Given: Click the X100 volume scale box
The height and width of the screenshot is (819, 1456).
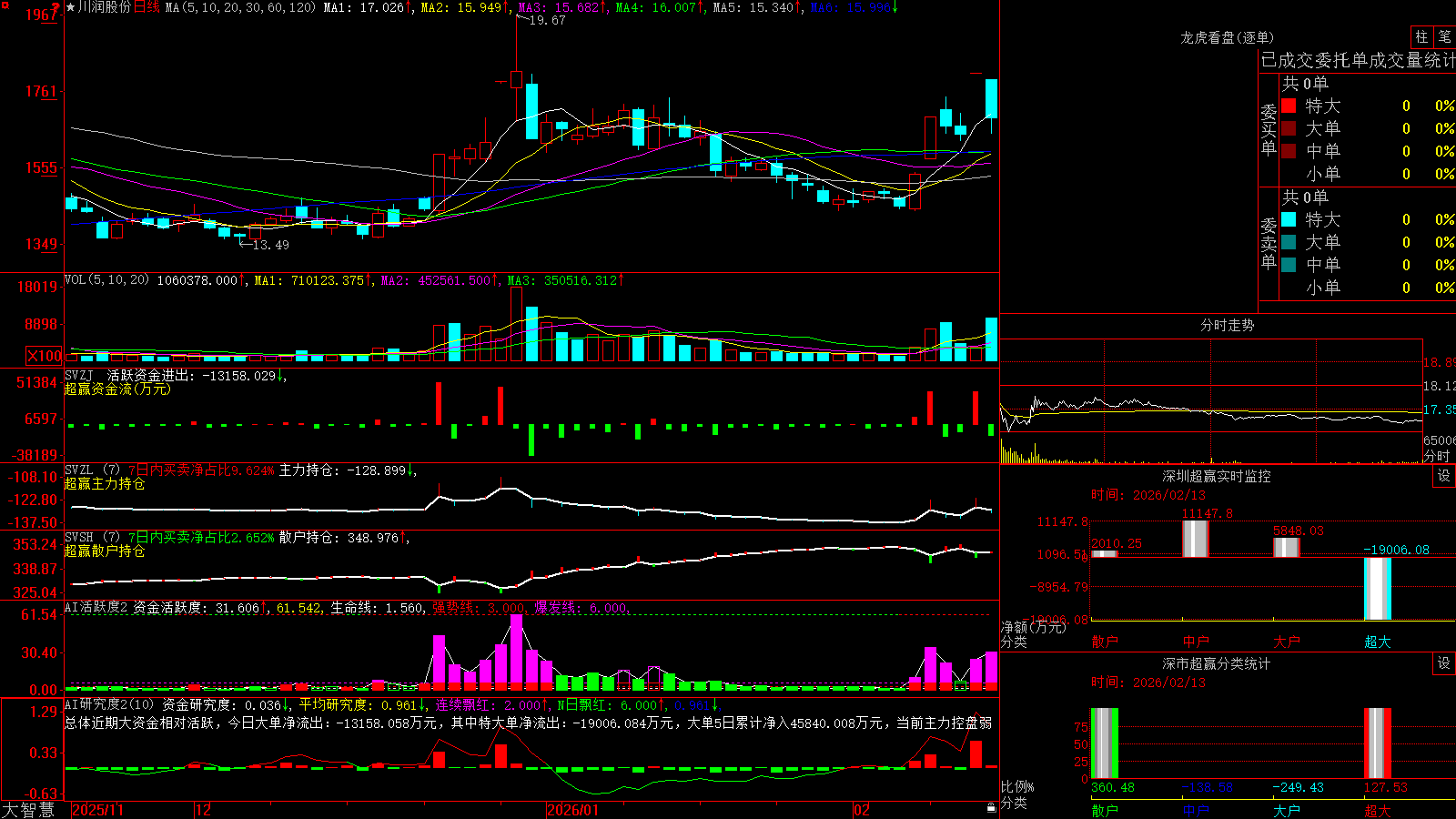Looking at the screenshot, I should coord(45,356).
